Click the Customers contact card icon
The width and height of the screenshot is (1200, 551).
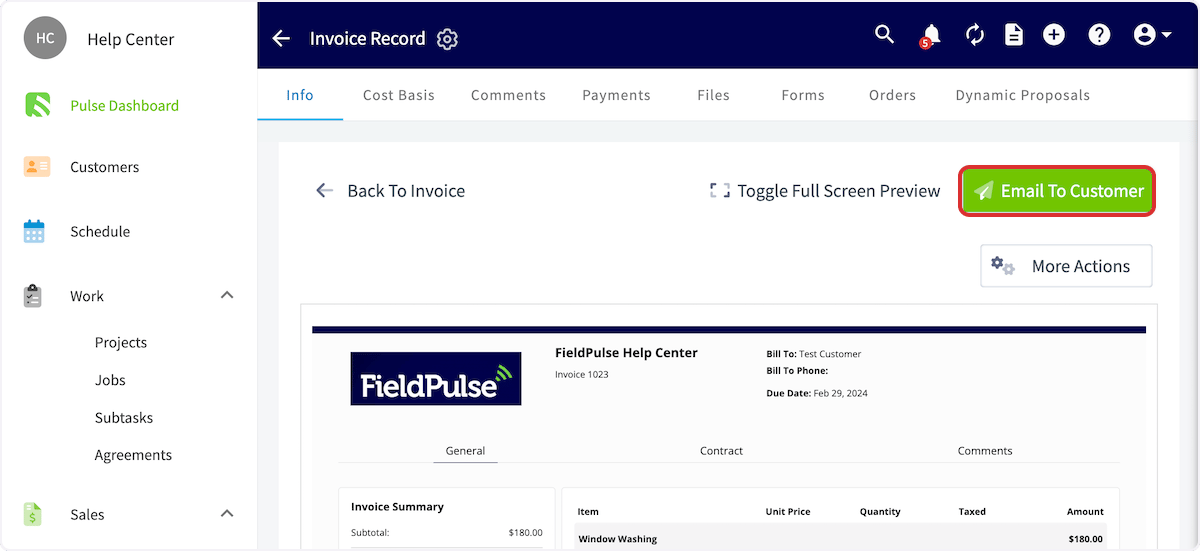point(36,167)
